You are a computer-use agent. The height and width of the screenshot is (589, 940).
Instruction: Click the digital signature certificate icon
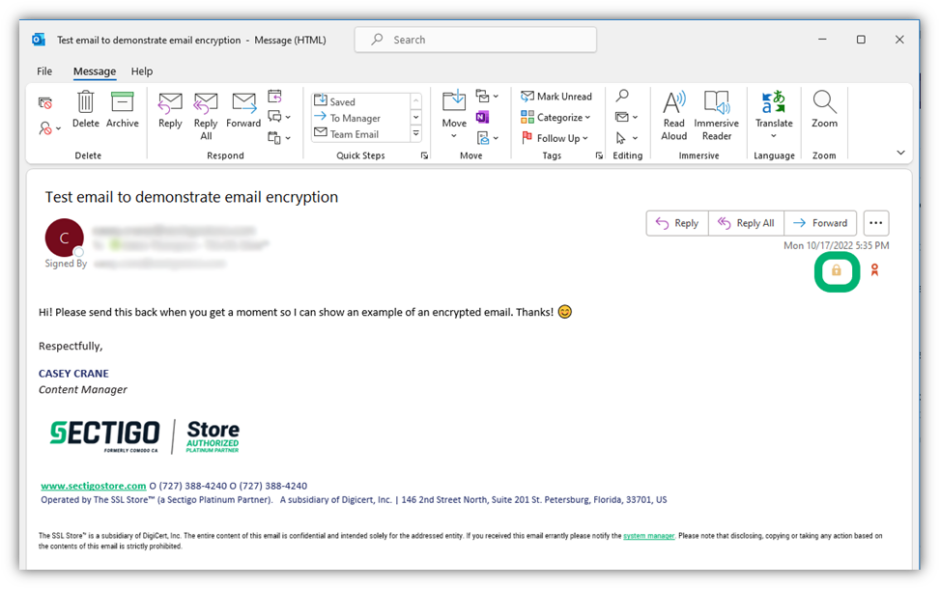point(873,270)
